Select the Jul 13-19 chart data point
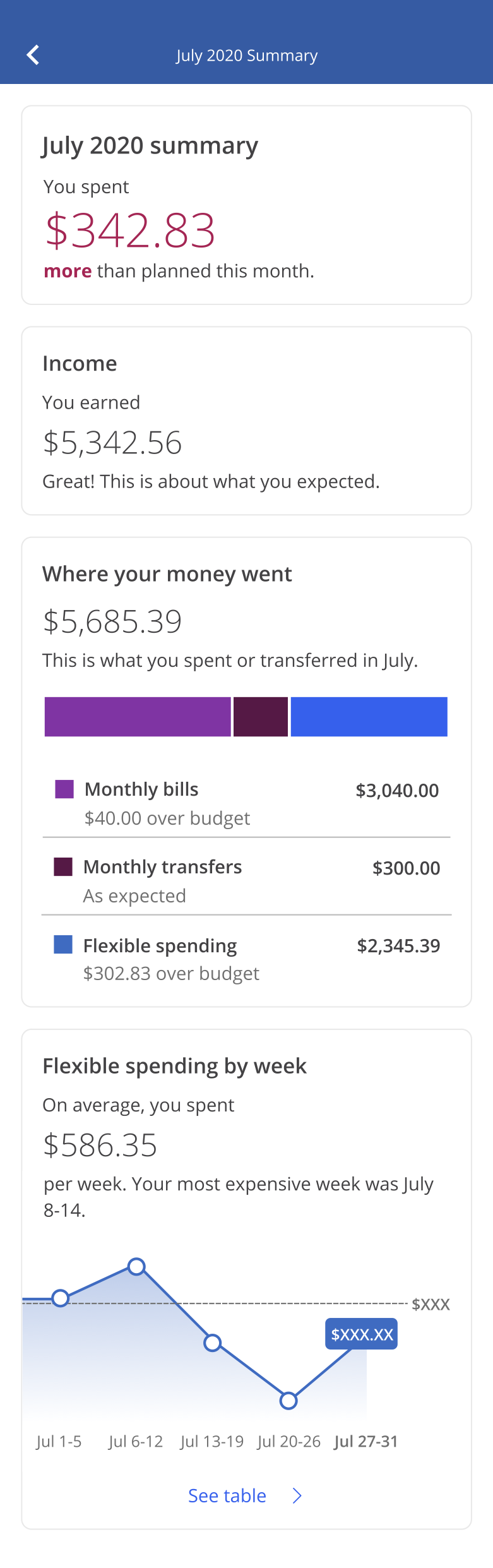The image size is (493, 1568). [x=213, y=1343]
